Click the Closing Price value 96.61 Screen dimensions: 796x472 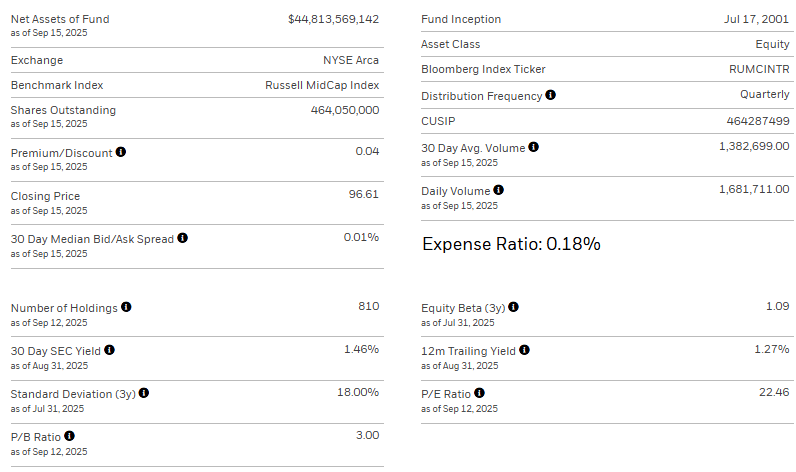[363, 195]
